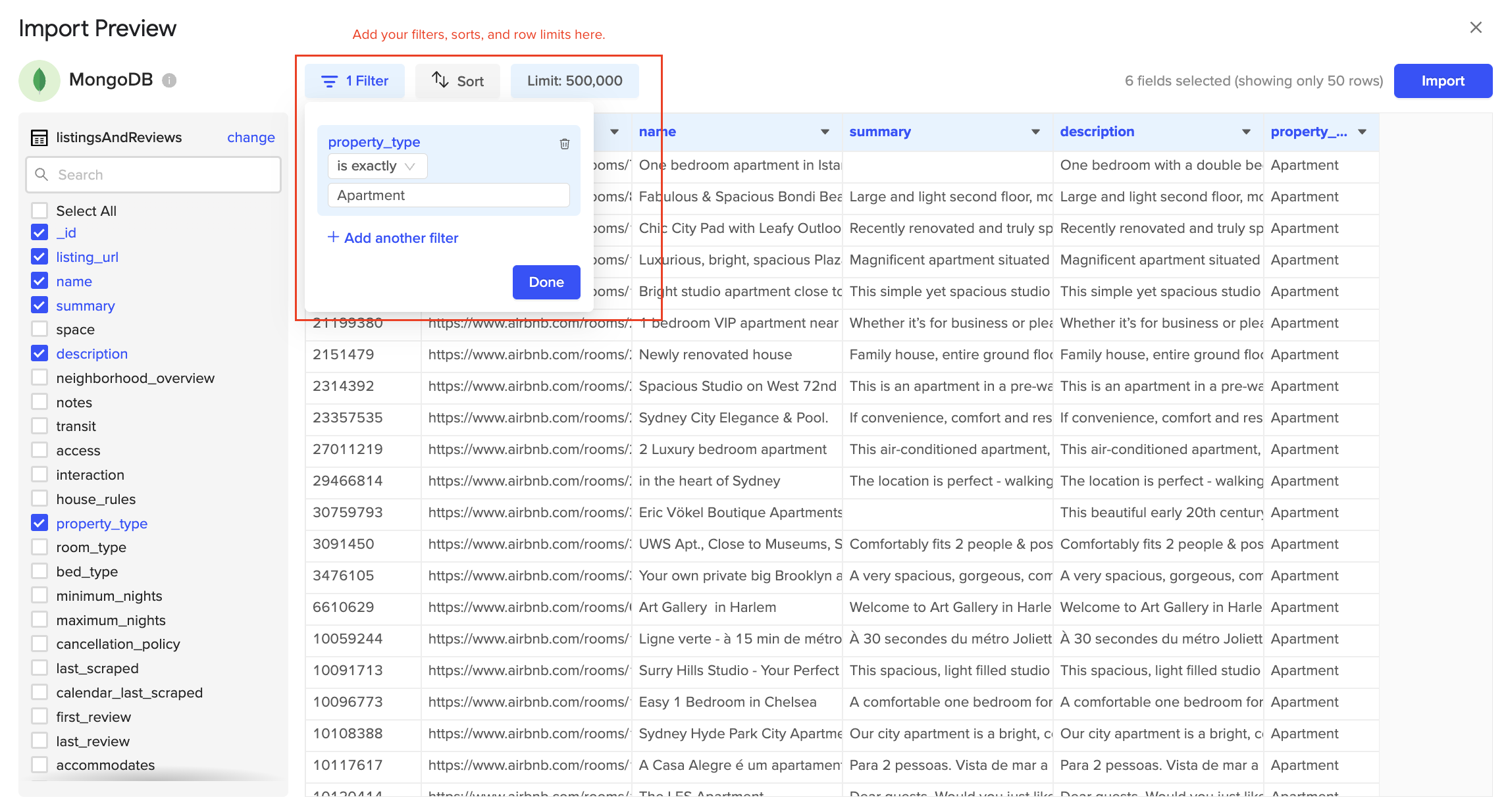Open the 'is exactly' condition dropdown
Image resolution: width=1506 pixels, height=812 pixels.
[377, 166]
